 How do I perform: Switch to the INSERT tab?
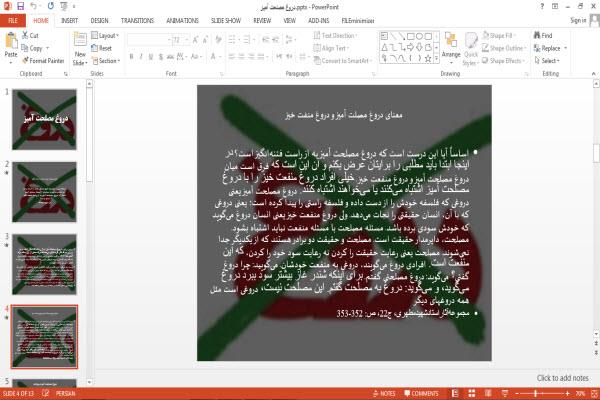pyautogui.click(x=69, y=20)
